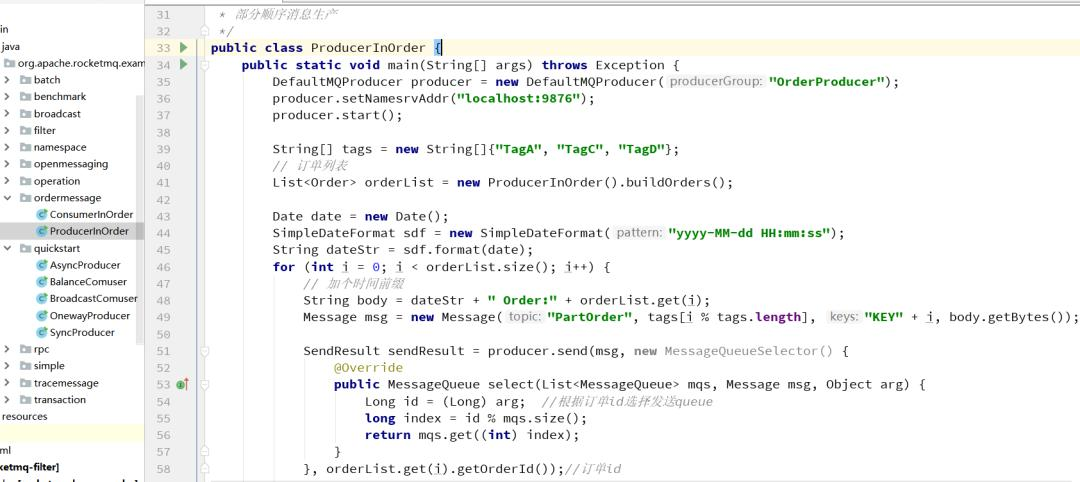Screen dimensions: 1080x482
Task: Fold the for loop at line 46
Action: [x=205, y=267]
